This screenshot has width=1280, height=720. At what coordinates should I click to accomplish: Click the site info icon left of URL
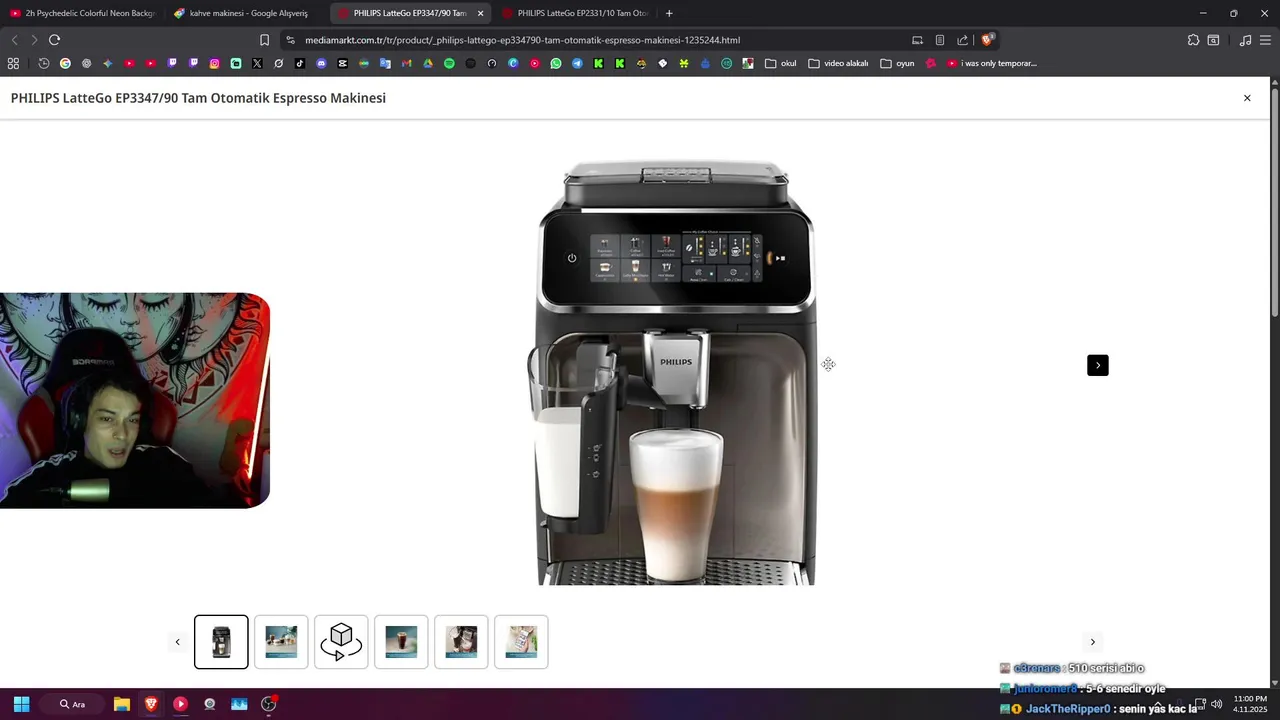[290, 40]
